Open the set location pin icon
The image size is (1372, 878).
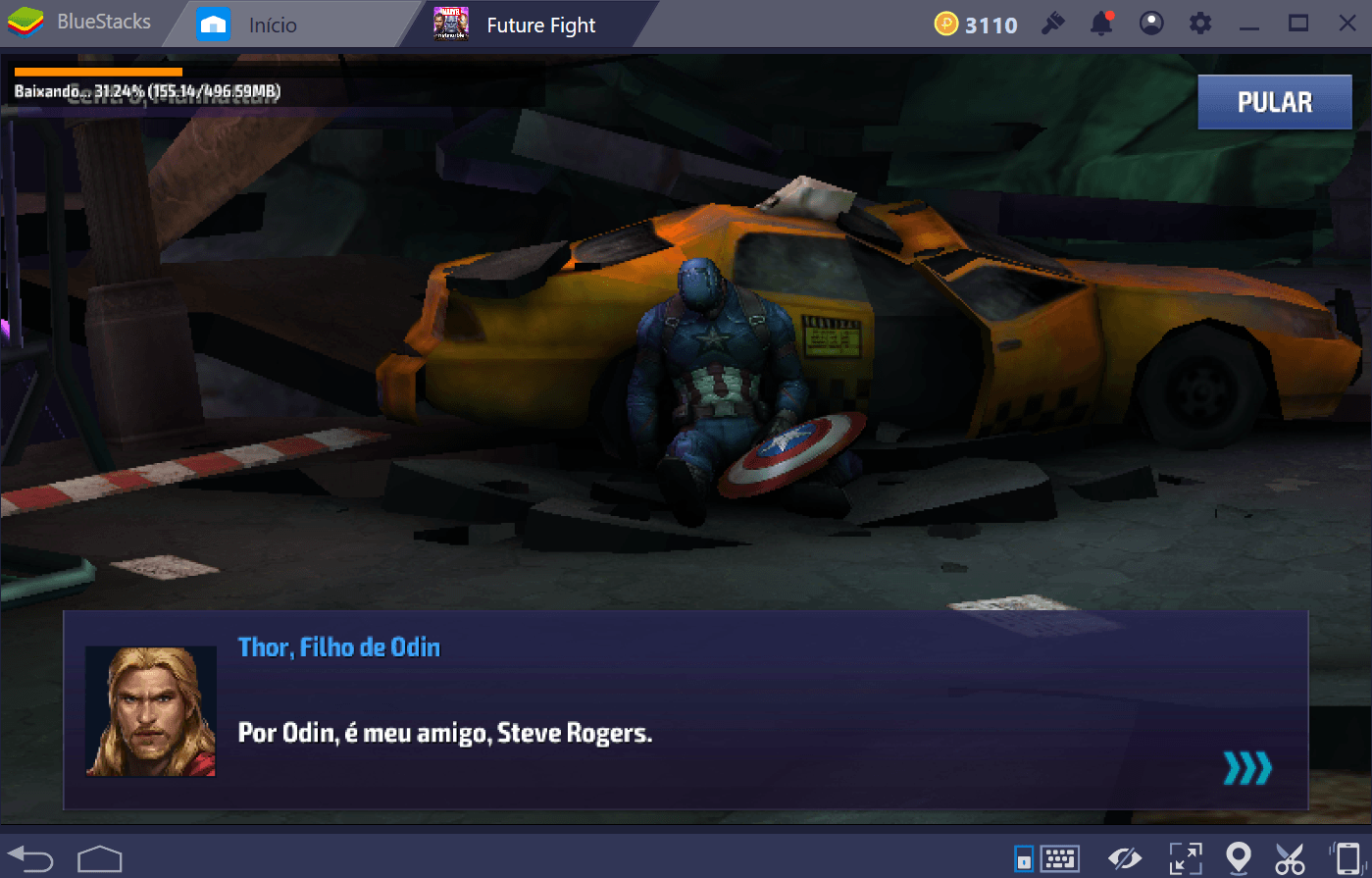(1240, 858)
